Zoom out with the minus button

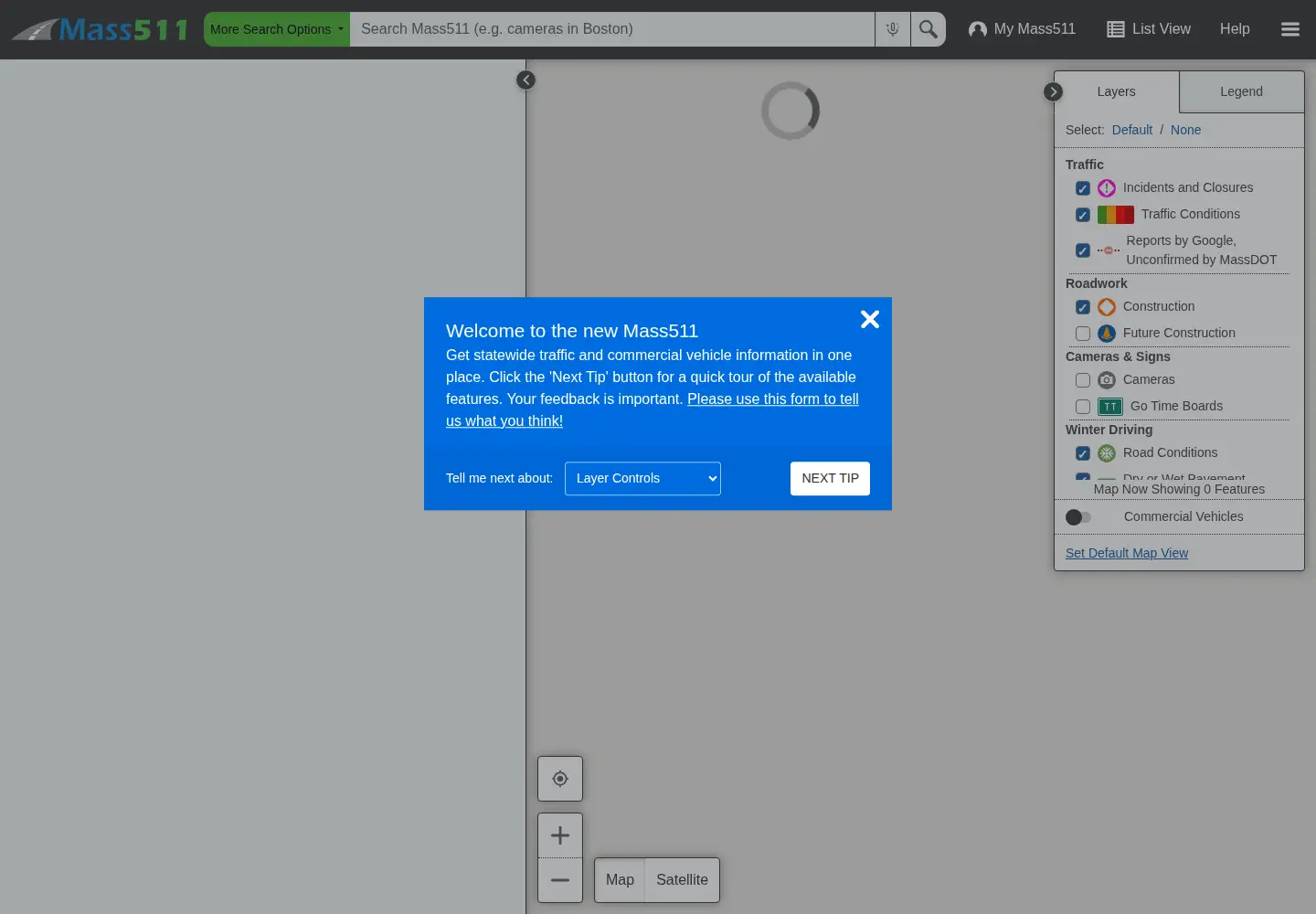pyautogui.click(x=560, y=880)
